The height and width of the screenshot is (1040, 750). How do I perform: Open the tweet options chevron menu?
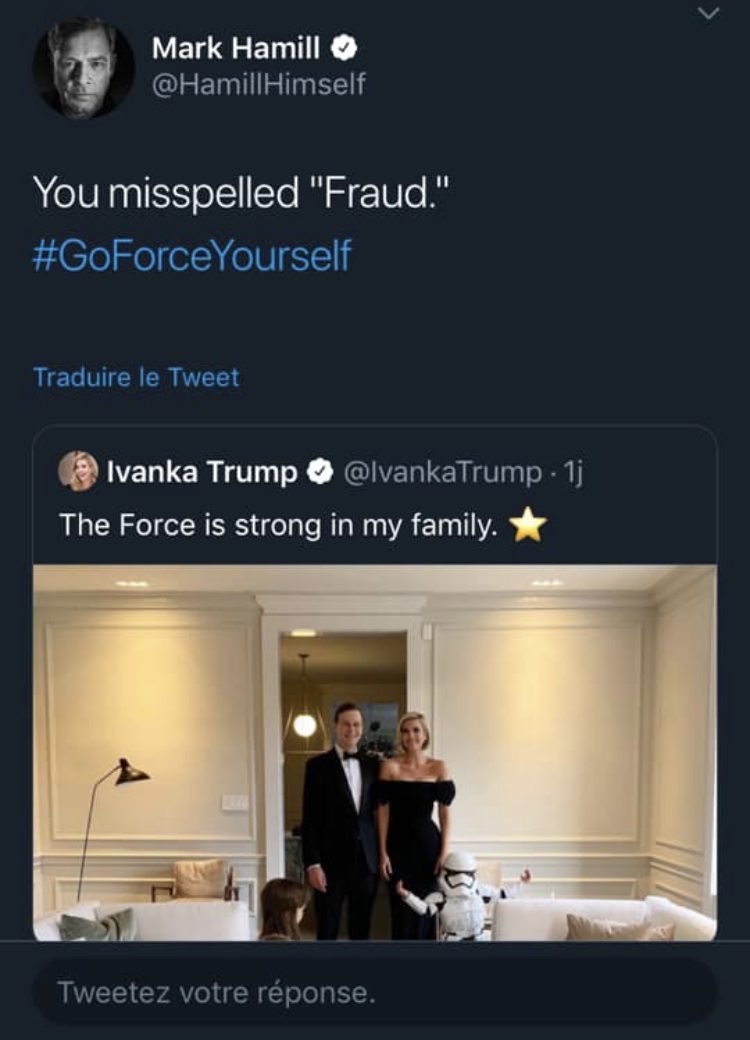(708, 13)
